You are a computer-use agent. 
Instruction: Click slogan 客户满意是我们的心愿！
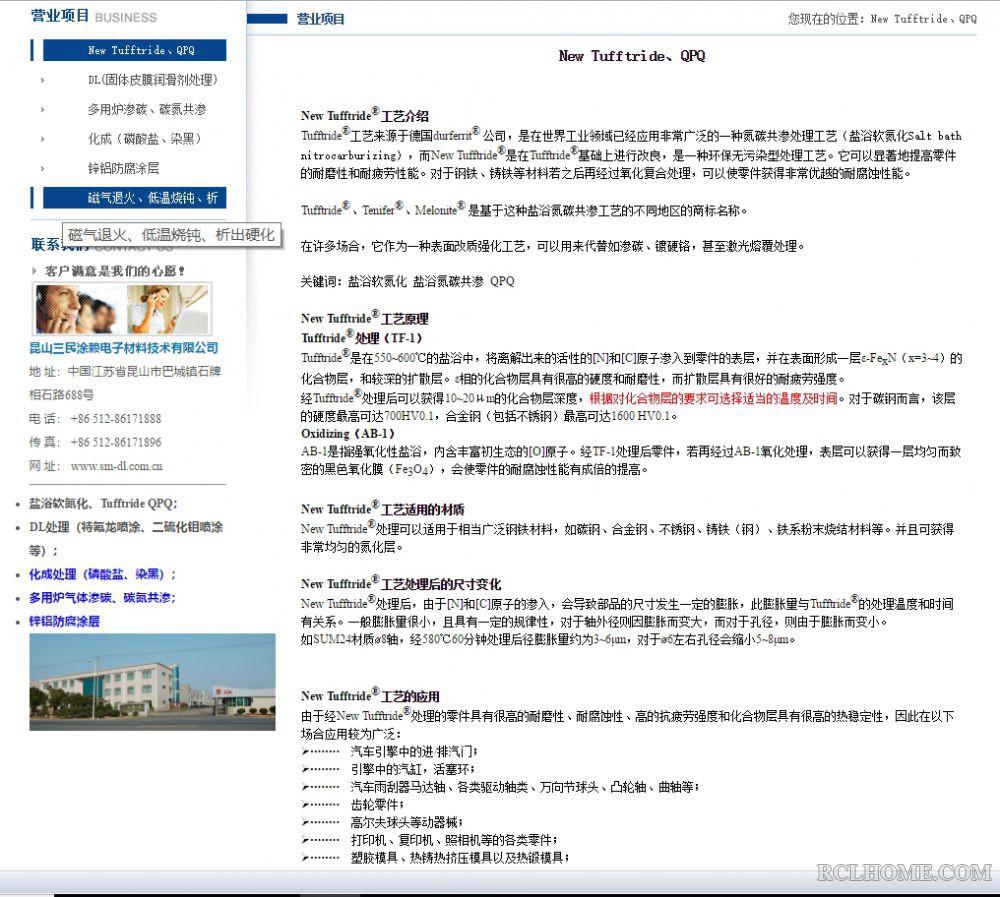tap(115, 271)
